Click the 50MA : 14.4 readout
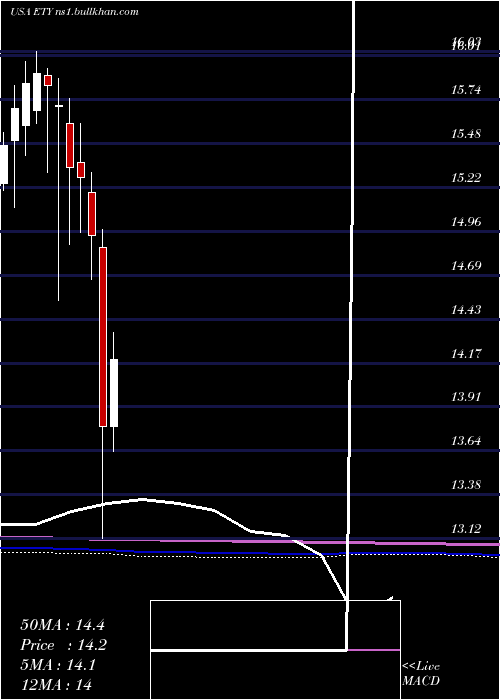The height and width of the screenshot is (700, 500). point(62,625)
